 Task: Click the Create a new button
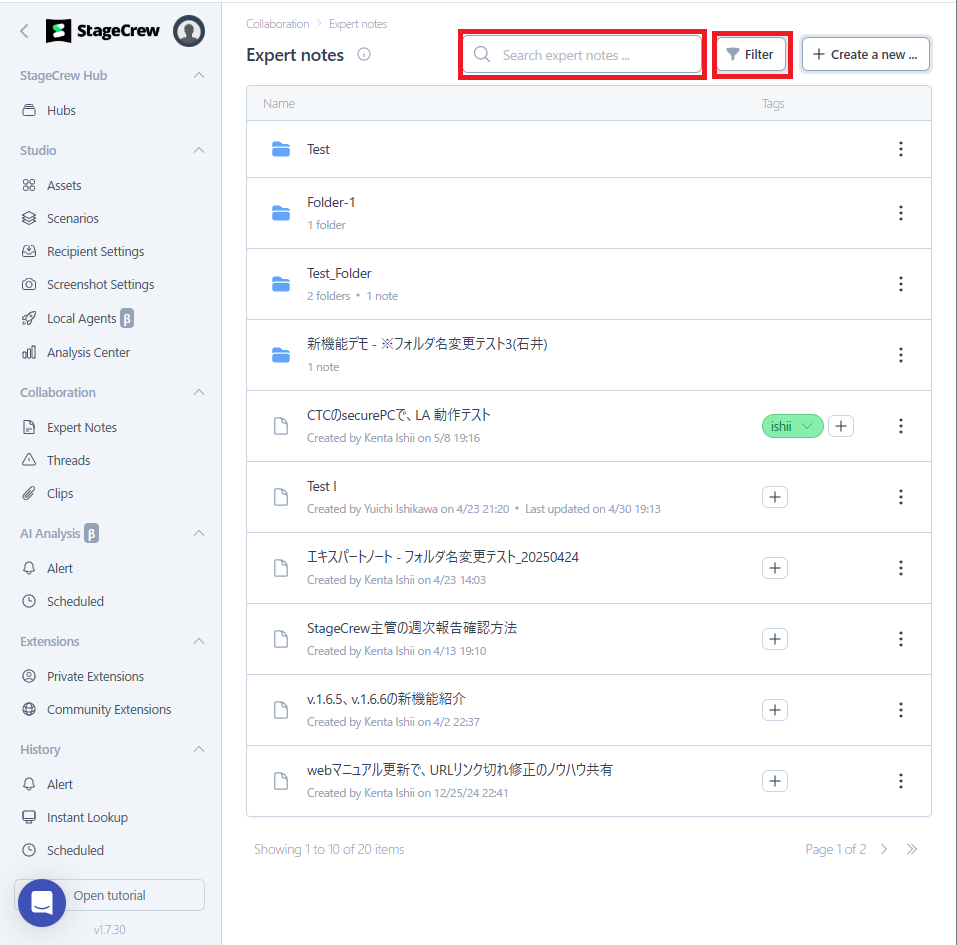click(866, 55)
